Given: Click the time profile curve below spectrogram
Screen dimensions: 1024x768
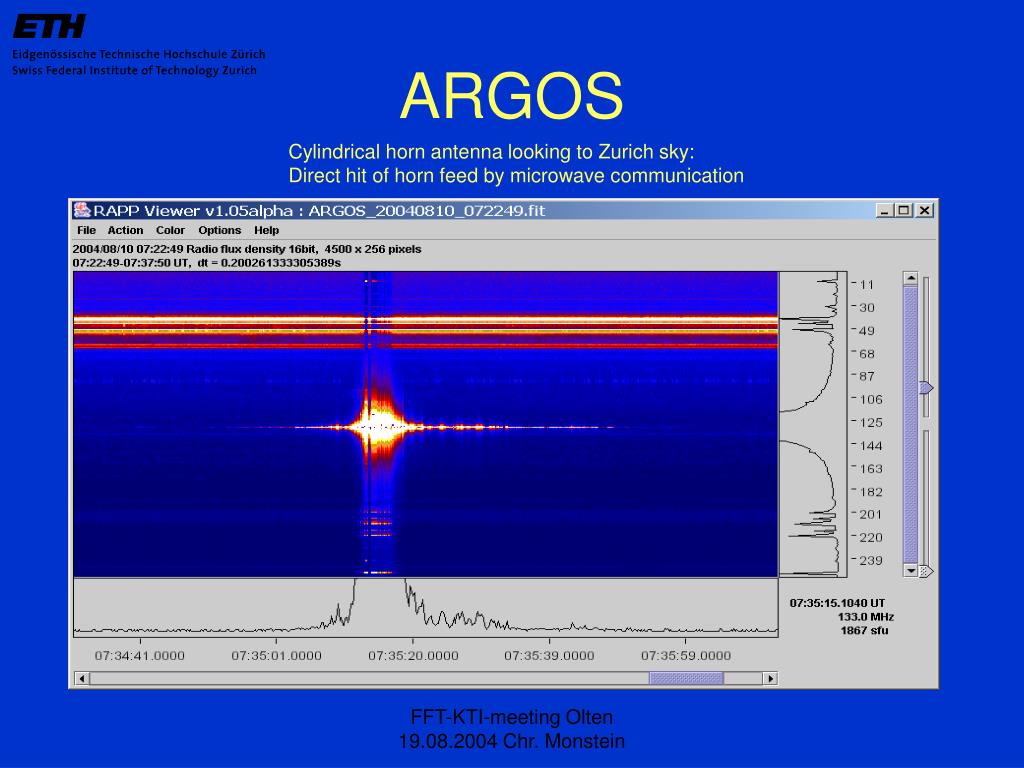Looking at the screenshot, I should [x=425, y=607].
